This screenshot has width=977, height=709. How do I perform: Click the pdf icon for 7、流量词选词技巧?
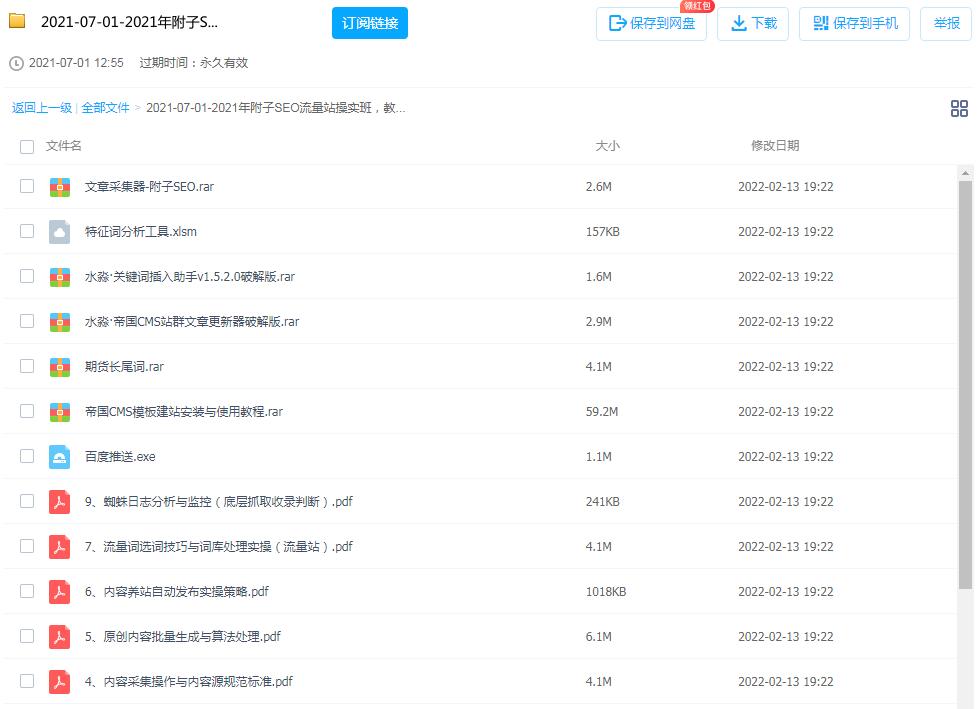[x=60, y=546]
